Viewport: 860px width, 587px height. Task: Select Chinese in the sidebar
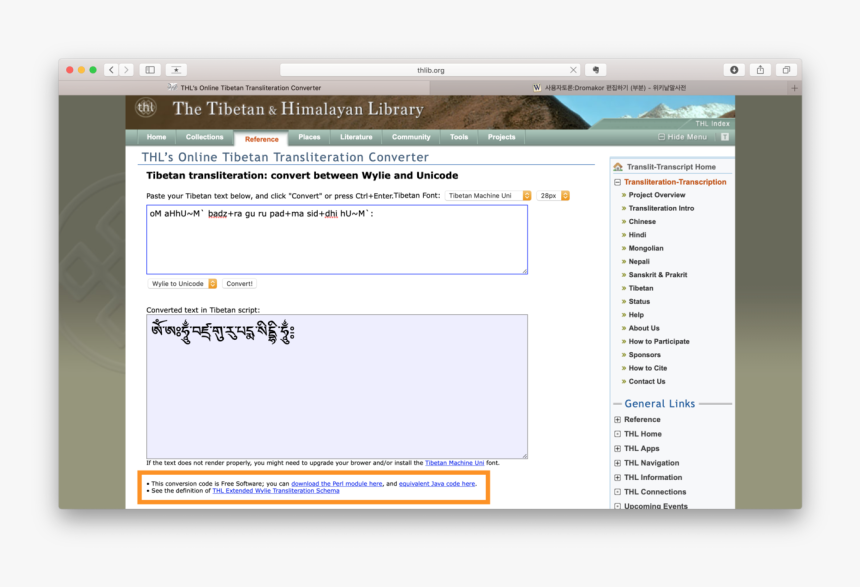click(642, 222)
